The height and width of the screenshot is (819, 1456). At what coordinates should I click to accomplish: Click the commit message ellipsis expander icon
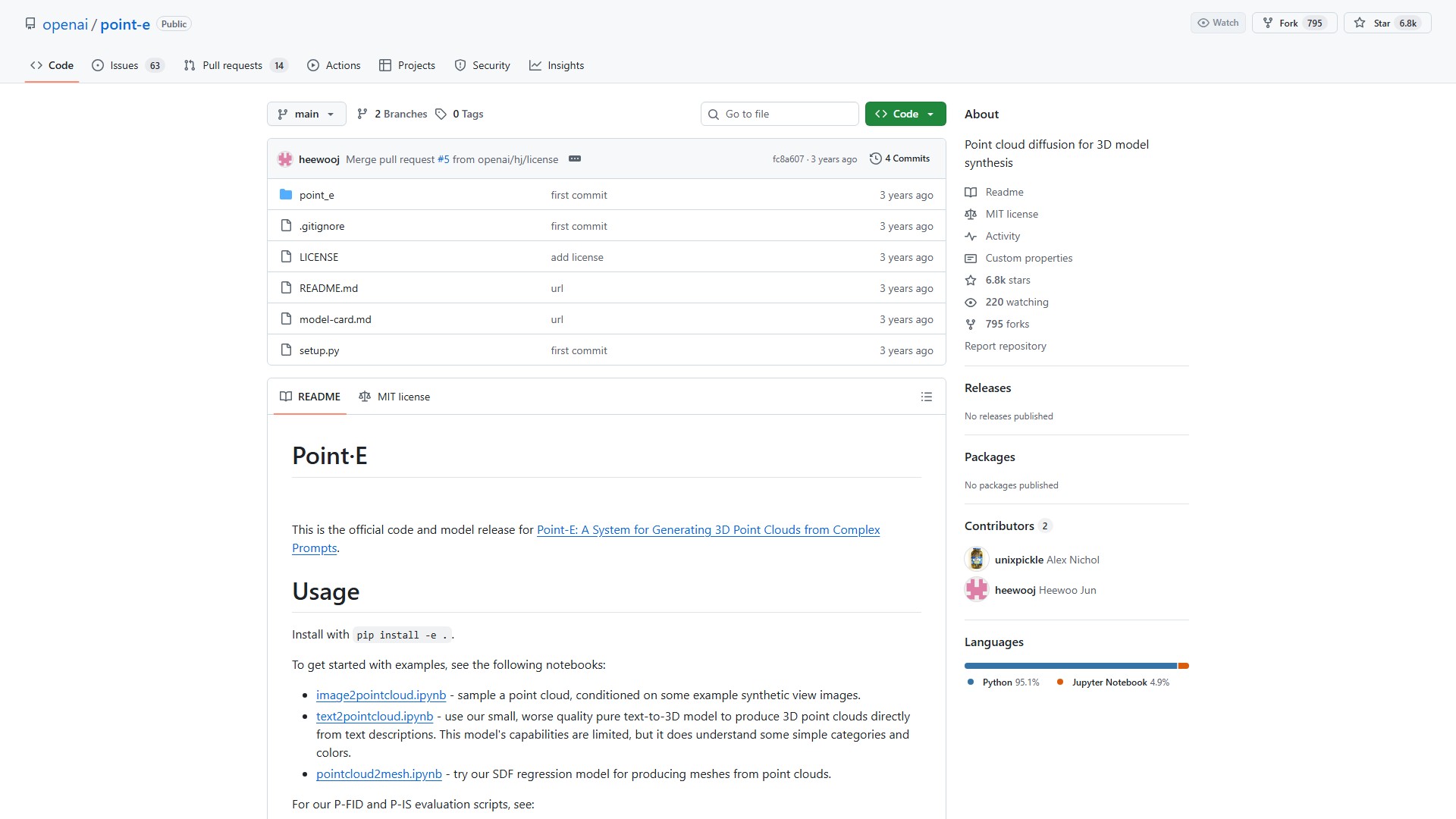tap(575, 158)
